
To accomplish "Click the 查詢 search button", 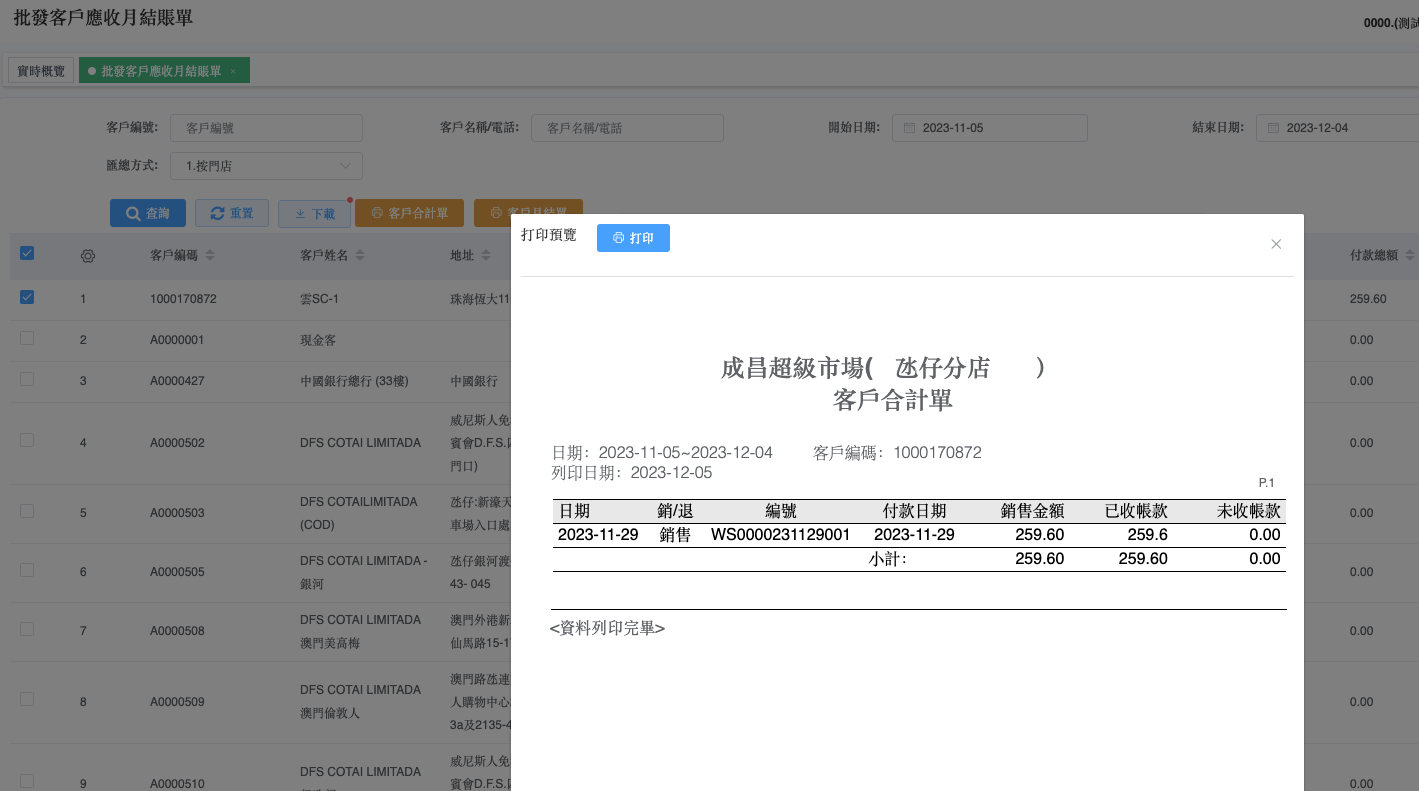I will coord(148,213).
